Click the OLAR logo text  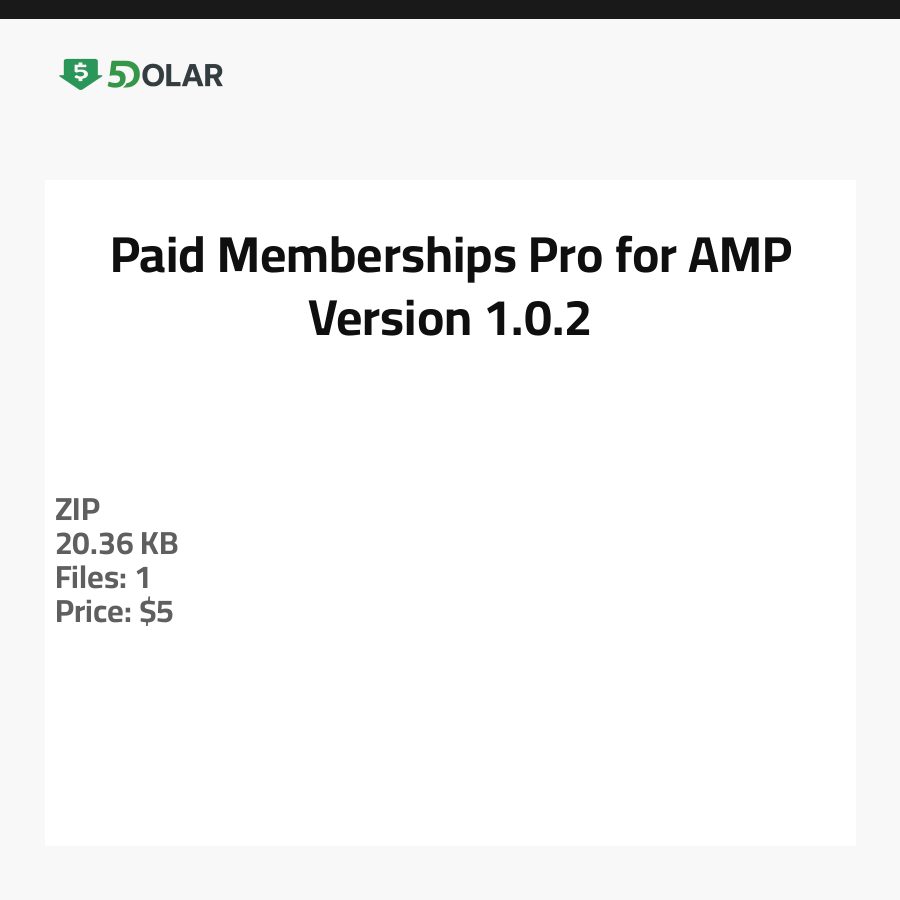point(182,75)
